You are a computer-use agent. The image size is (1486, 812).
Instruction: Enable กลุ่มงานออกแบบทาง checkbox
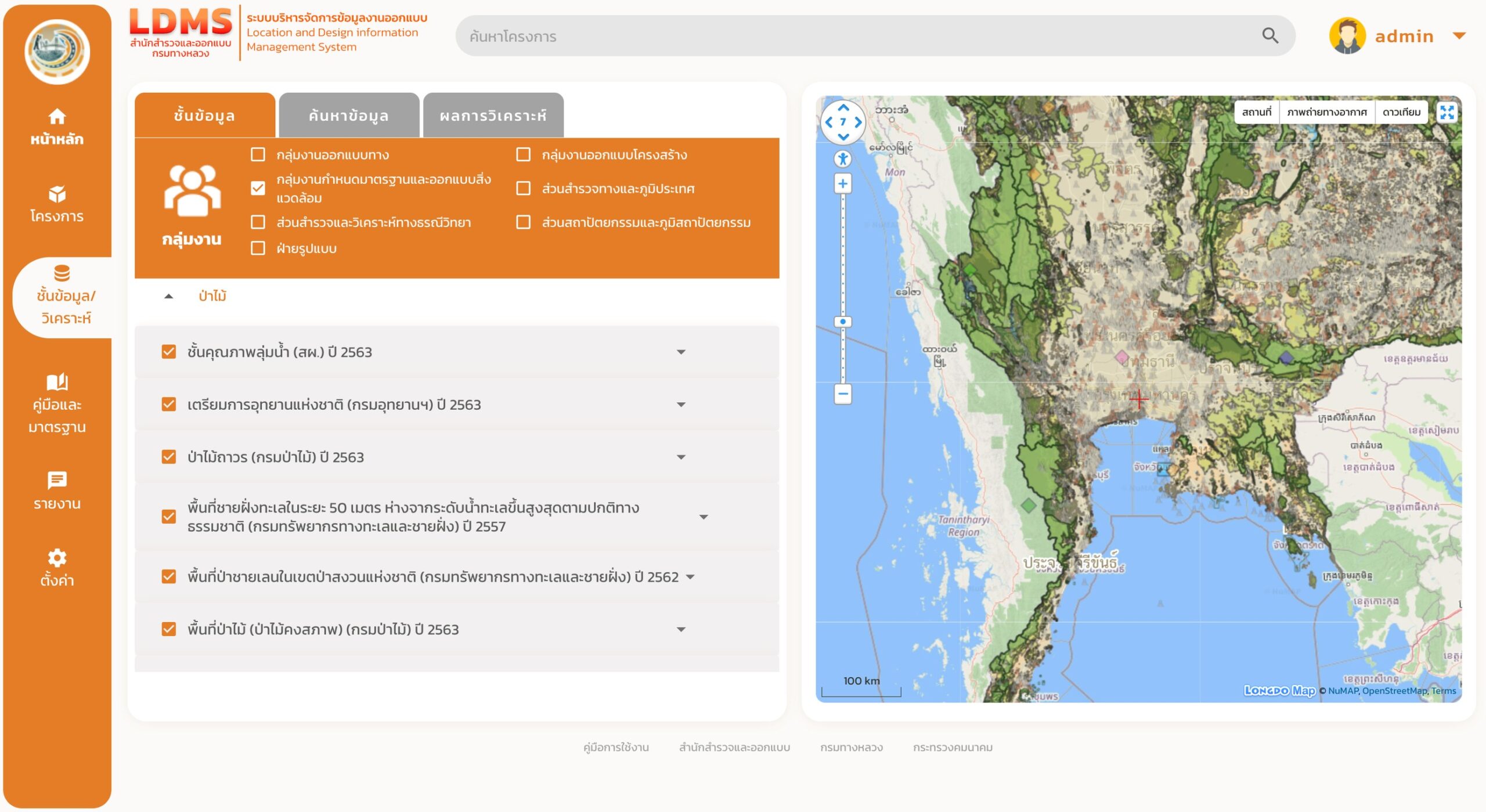(258, 154)
